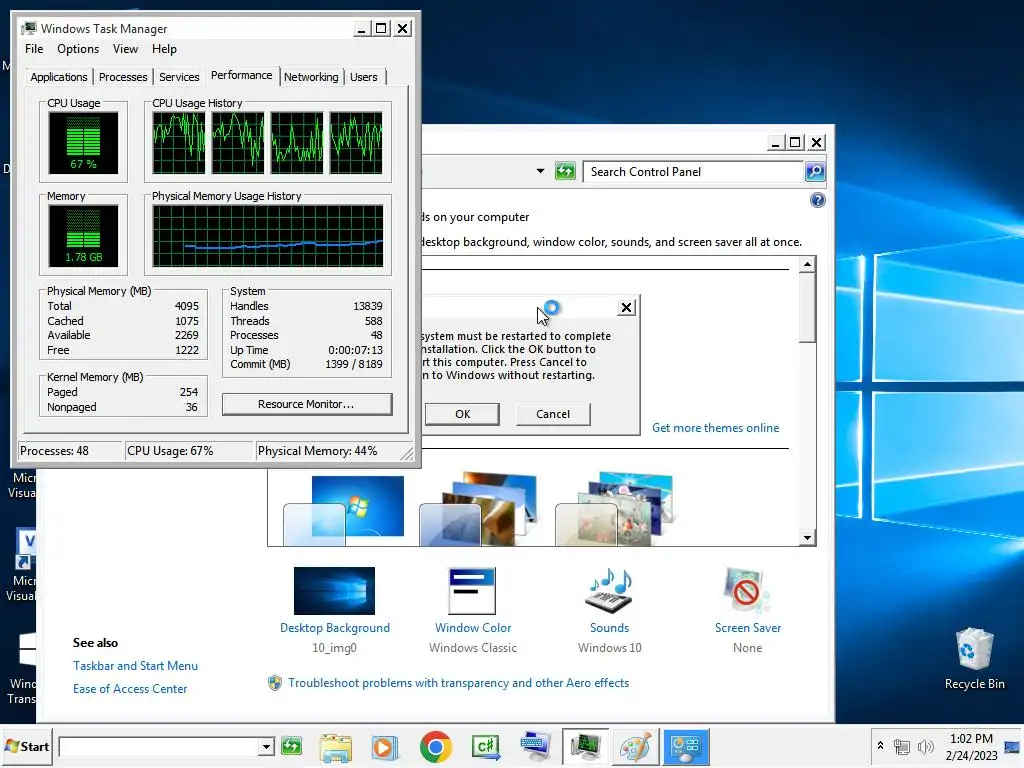Image resolution: width=1024 pixels, height=768 pixels.
Task: Click the taskbar address input field
Action: tap(158, 746)
